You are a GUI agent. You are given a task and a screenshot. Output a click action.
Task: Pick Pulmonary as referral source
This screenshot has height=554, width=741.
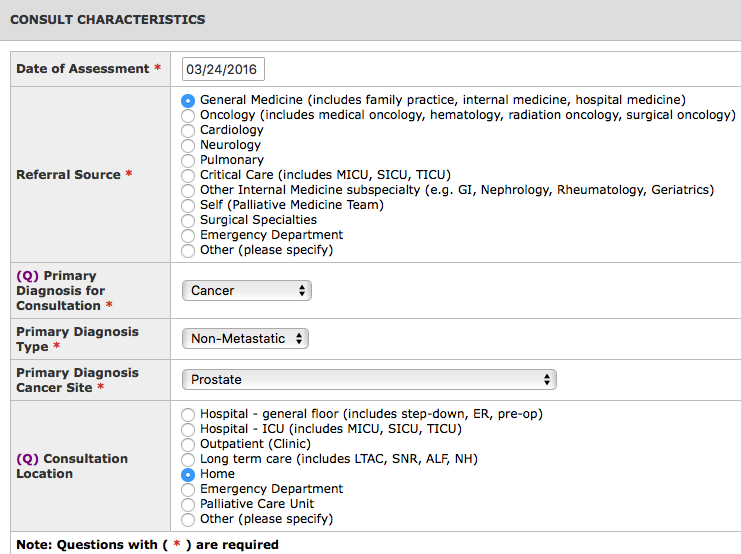click(x=188, y=161)
